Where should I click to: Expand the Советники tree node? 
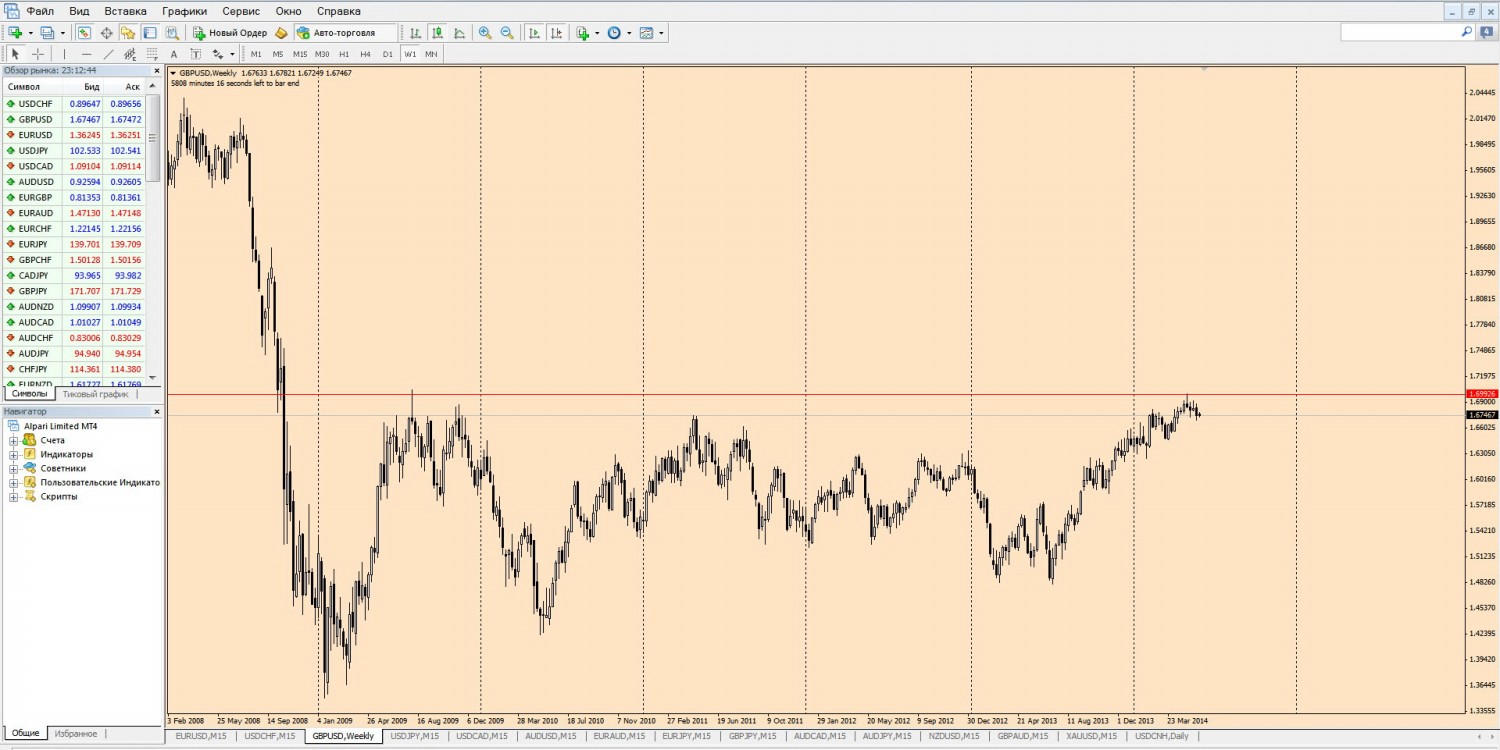point(15,468)
